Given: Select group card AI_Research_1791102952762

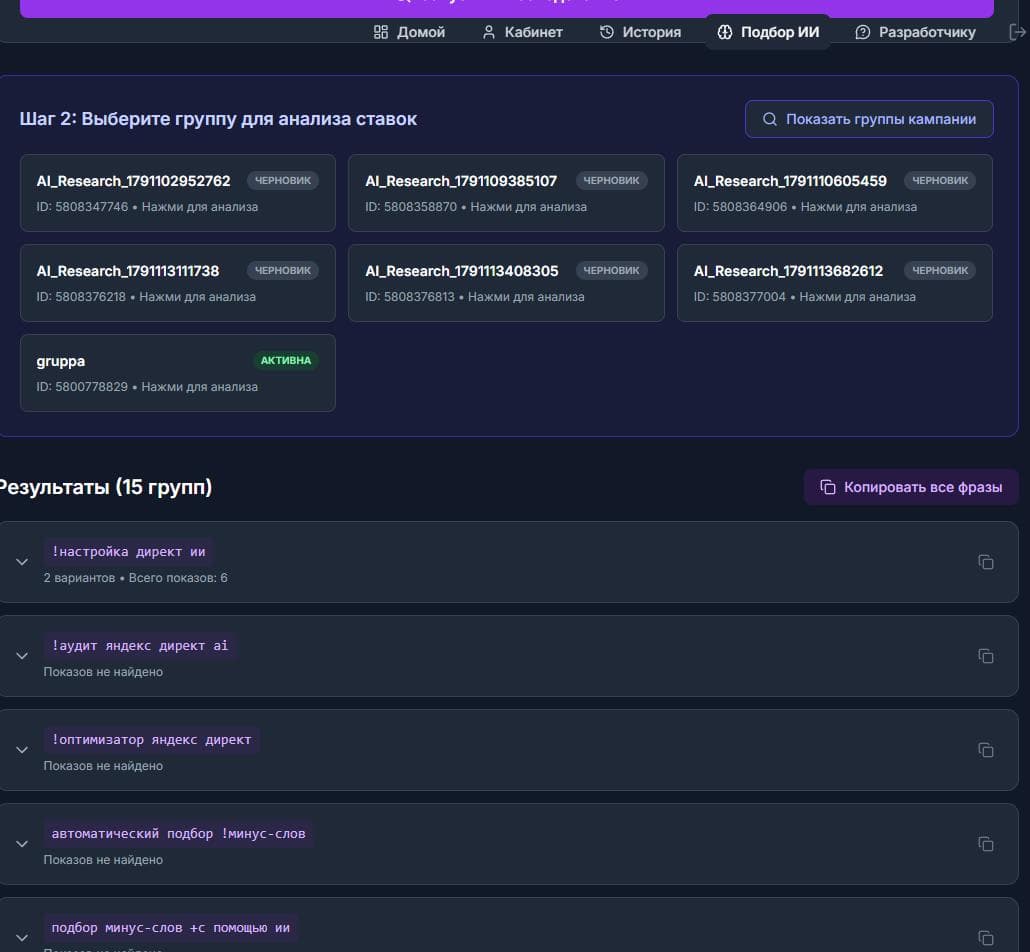Looking at the screenshot, I should point(177,193).
